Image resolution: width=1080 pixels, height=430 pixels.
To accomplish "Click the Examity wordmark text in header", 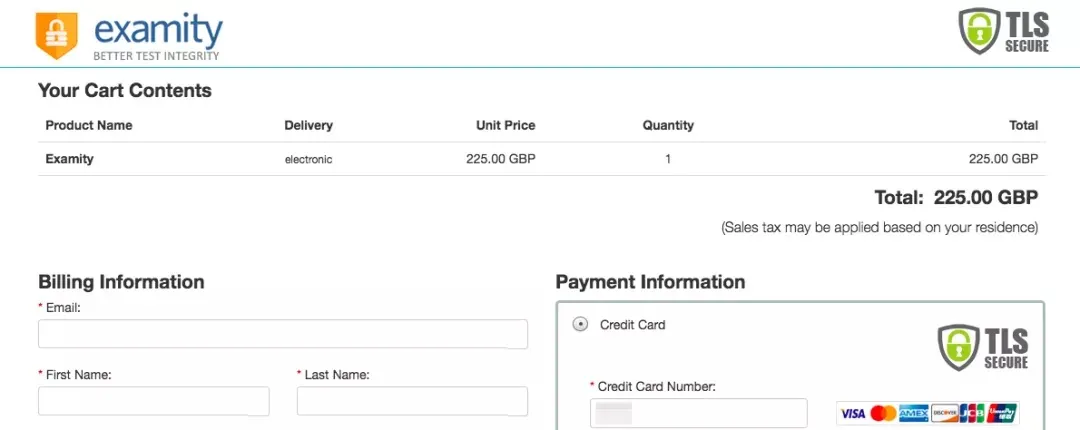I will [158, 34].
